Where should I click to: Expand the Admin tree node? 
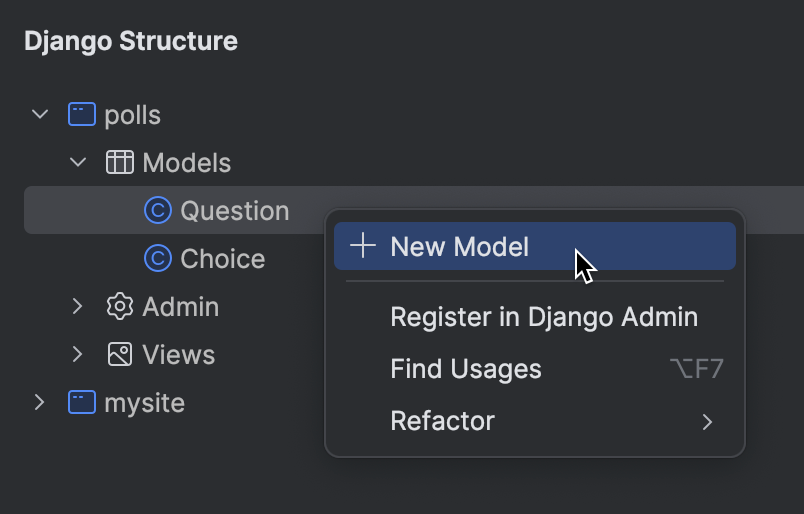(x=78, y=307)
